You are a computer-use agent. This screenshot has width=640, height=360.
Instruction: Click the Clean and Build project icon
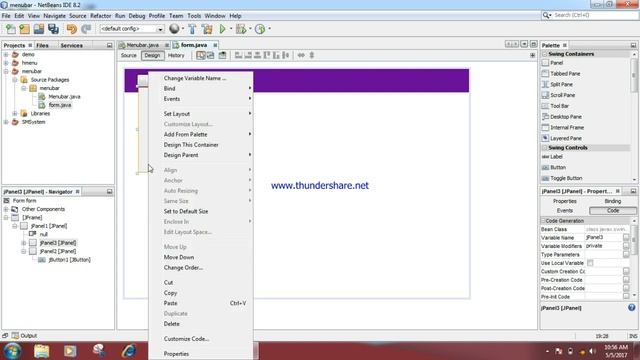coord(207,29)
